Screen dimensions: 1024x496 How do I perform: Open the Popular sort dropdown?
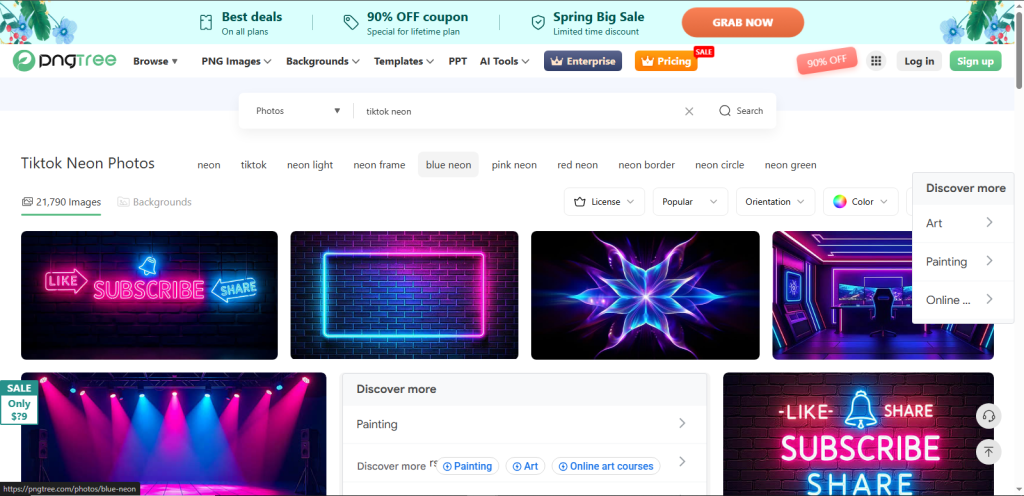click(x=690, y=202)
